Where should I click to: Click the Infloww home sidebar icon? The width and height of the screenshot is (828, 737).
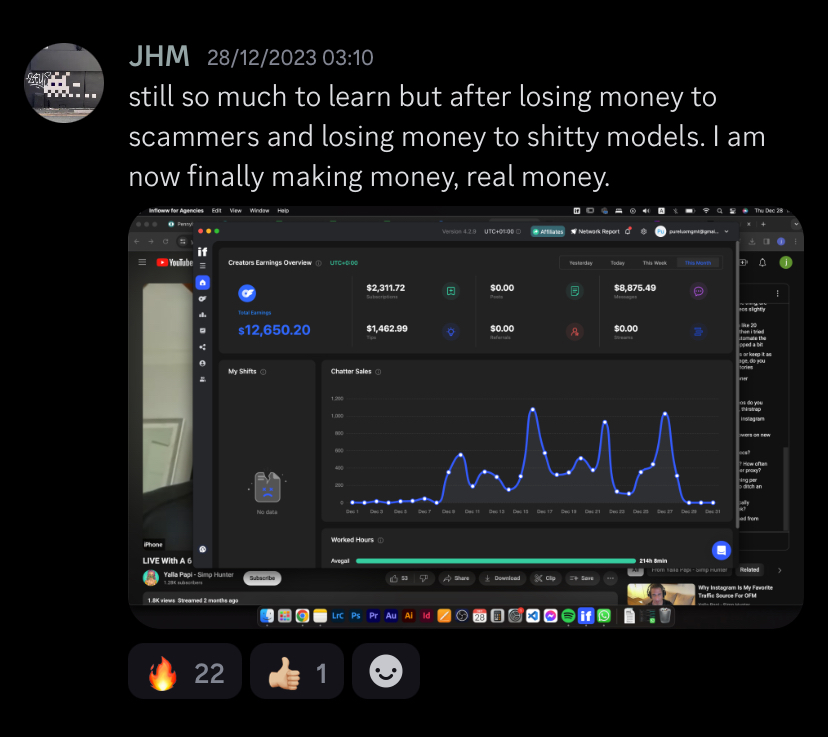click(202, 282)
